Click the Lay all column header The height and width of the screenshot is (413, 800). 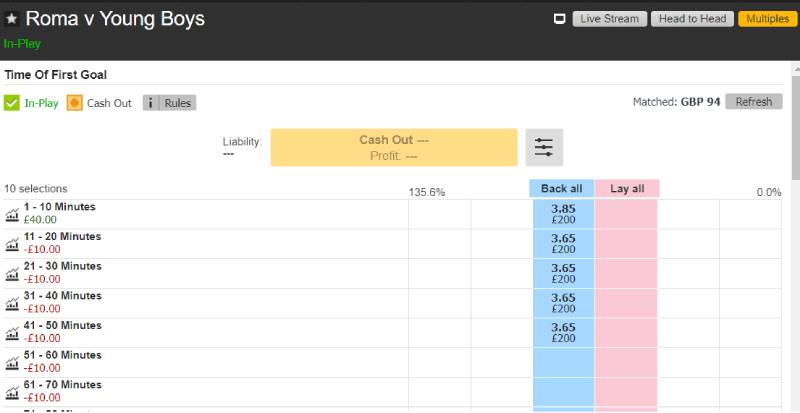coord(626,188)
